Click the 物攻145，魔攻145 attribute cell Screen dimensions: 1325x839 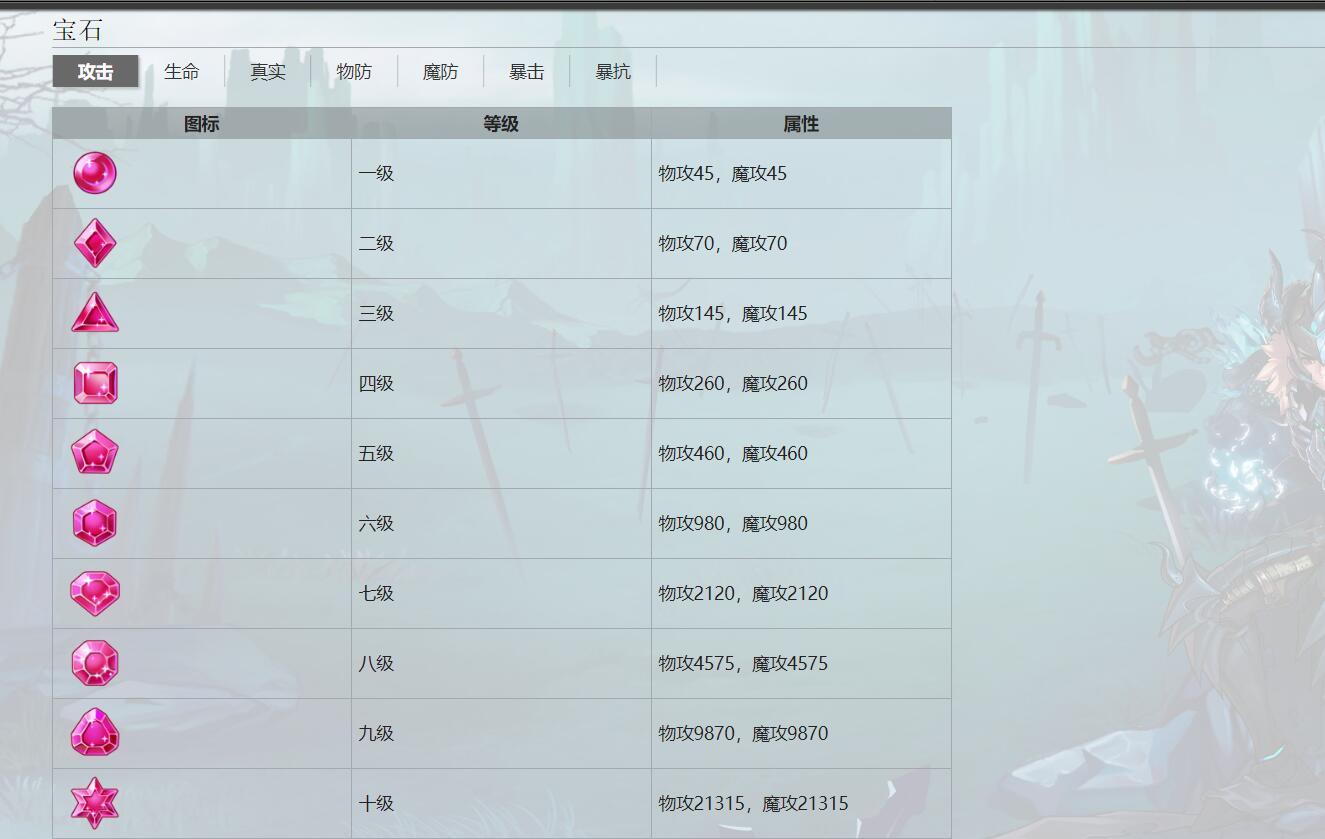[801, 314]
